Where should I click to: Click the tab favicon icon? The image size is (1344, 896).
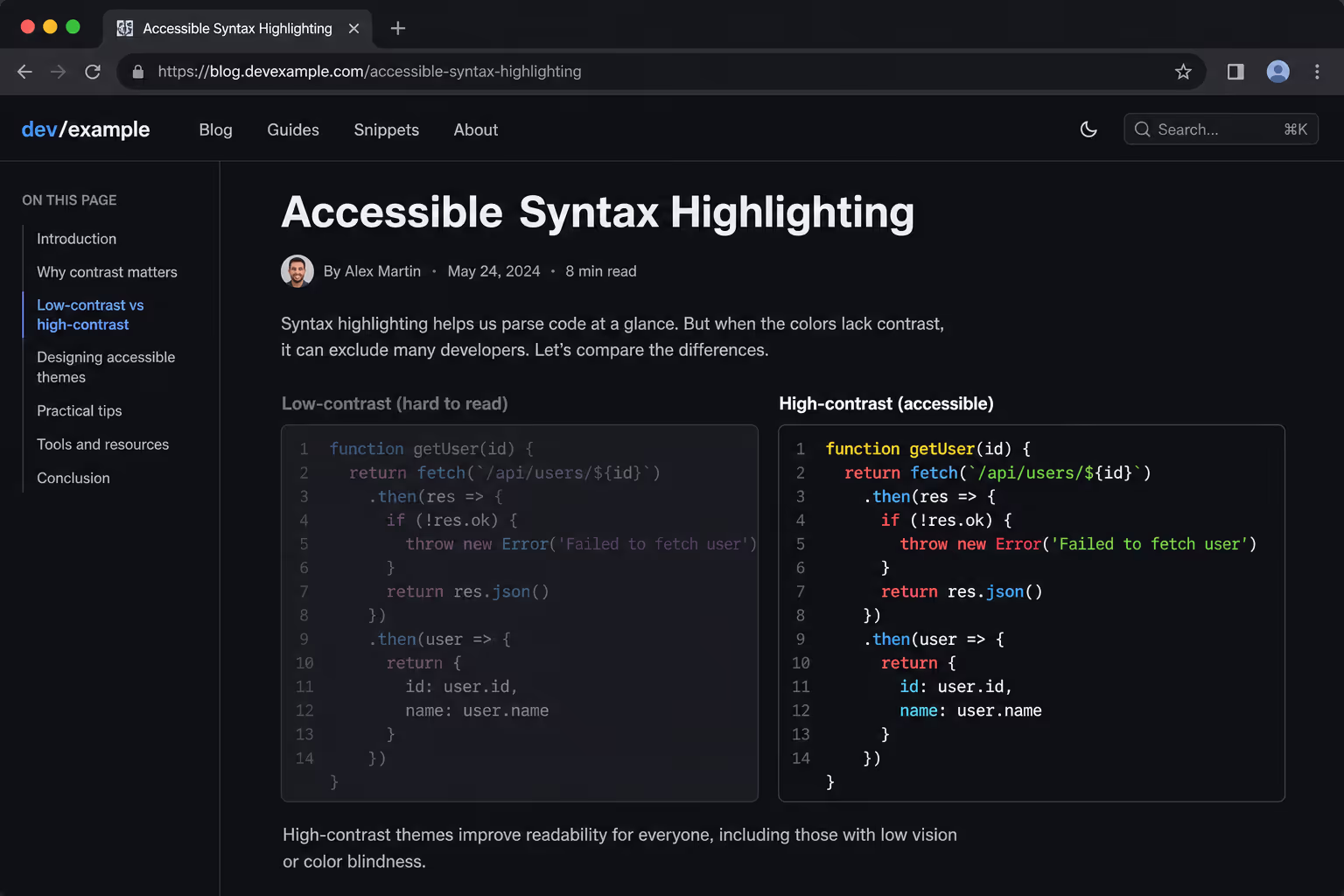point(125,28)
